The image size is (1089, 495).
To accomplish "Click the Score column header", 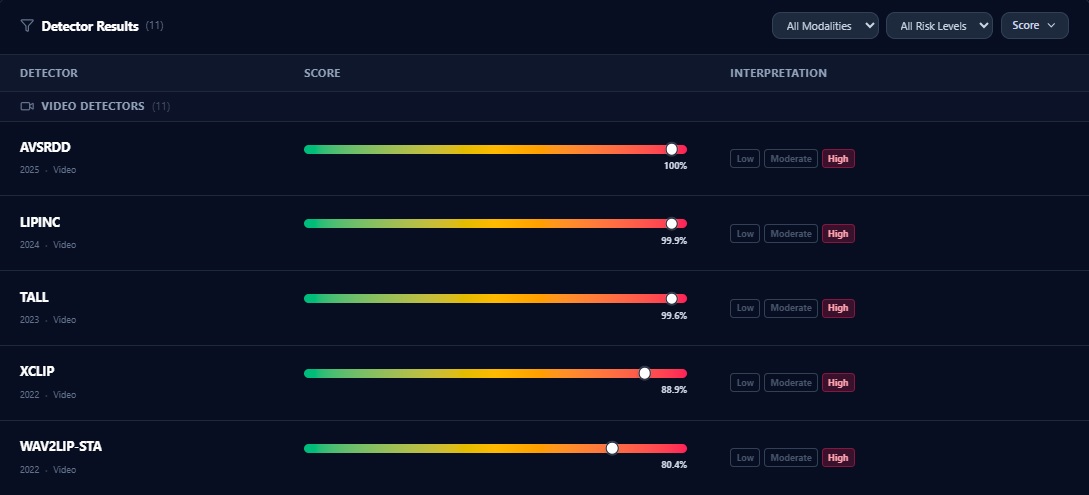I will click(x=322, y=73).
